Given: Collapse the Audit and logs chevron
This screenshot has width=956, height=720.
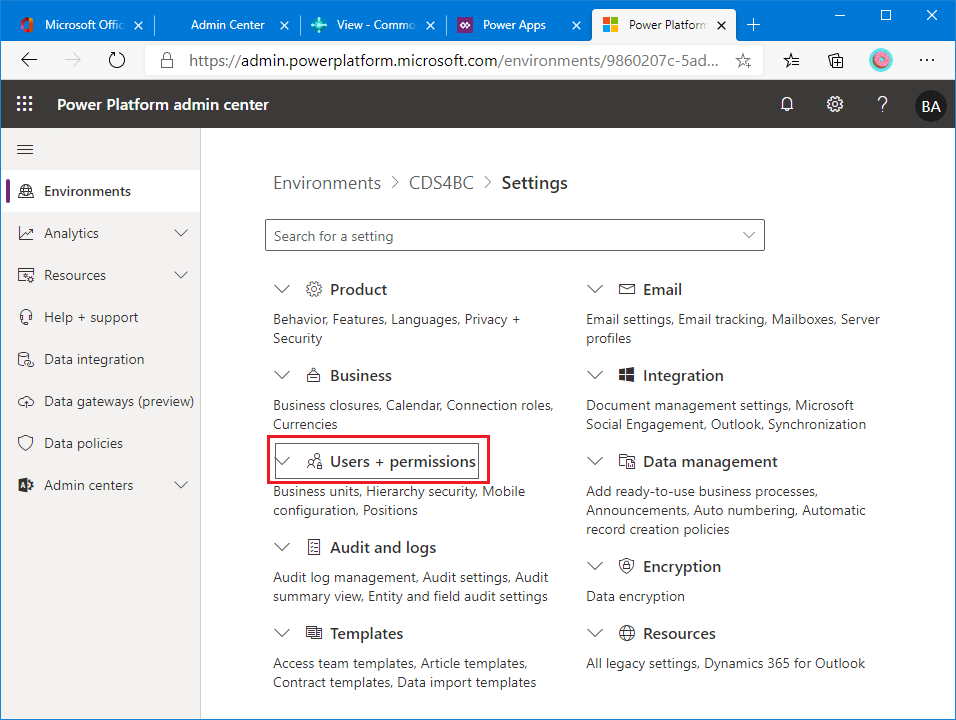Looking at the screenshot, I should tap(282, 547).
